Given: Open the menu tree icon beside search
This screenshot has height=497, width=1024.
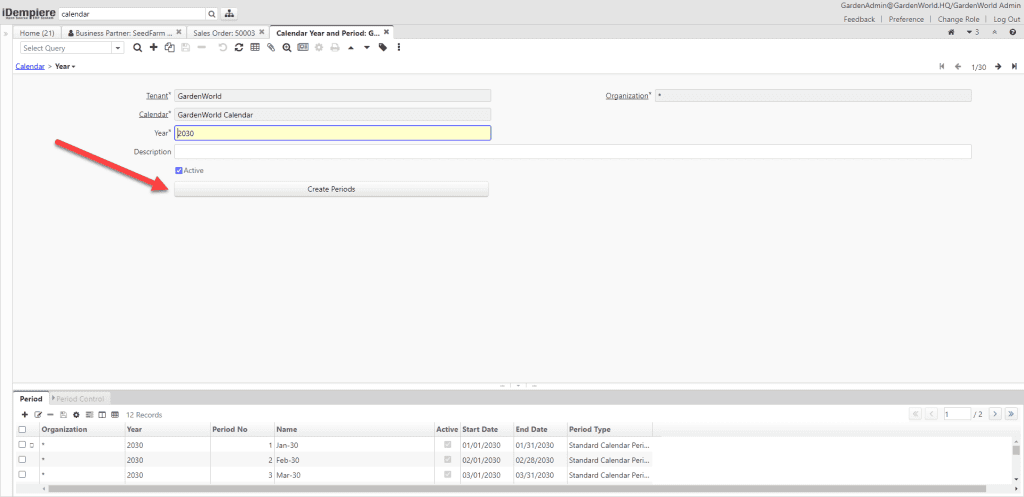Looking at the screenshot, I should point(229,14).
